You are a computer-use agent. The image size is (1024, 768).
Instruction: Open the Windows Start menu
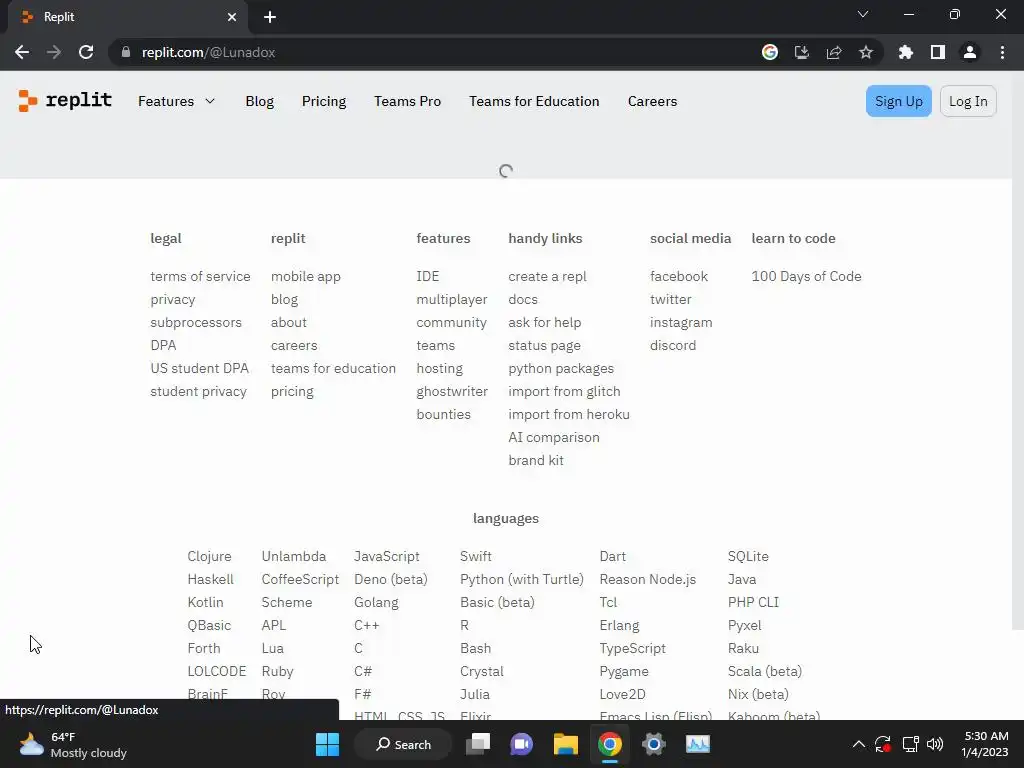coord(327,744)
